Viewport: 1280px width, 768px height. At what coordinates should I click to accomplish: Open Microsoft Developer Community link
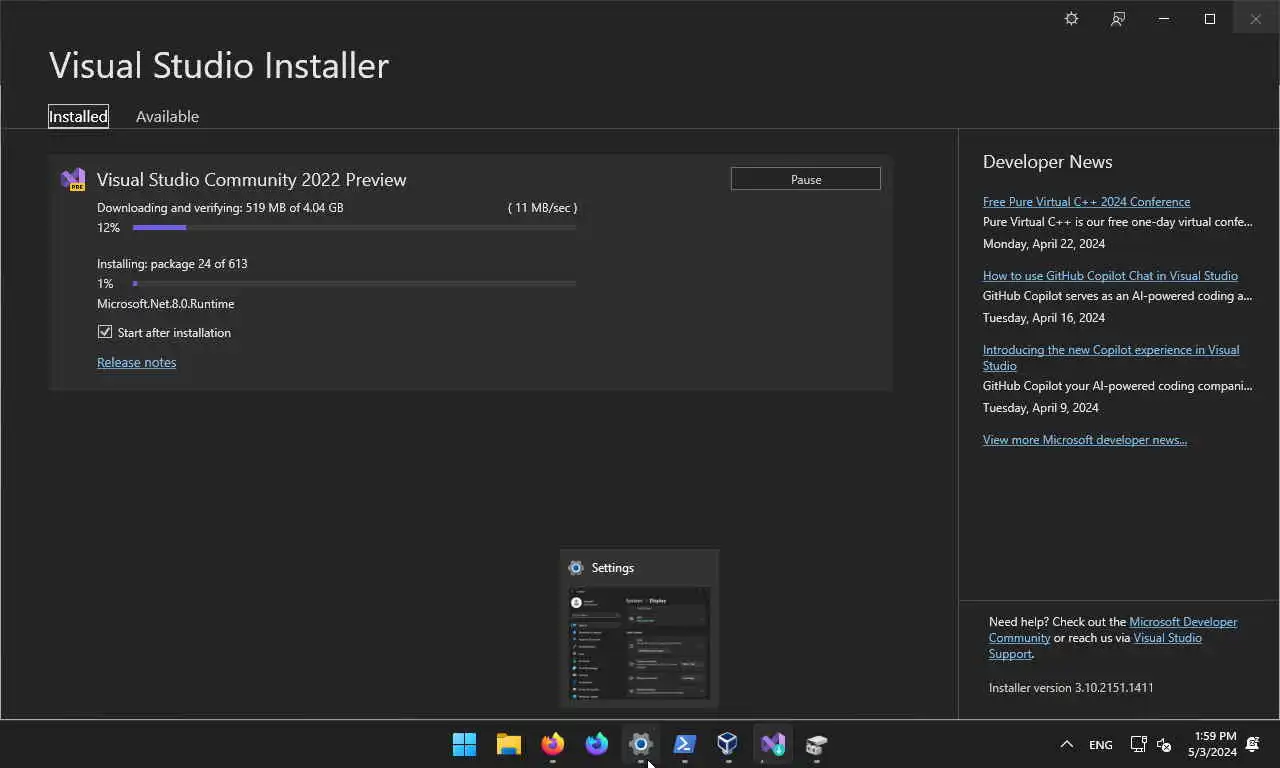(1113, 630)
